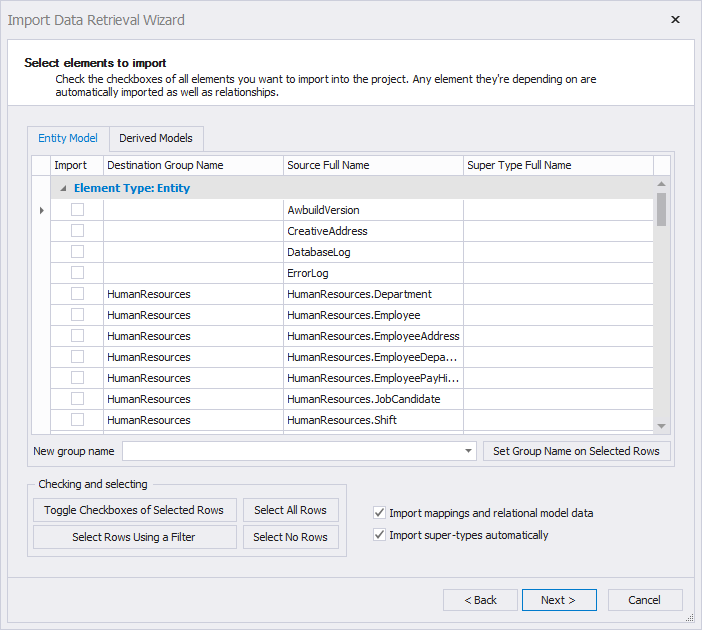702x630 pixels.
Task: Close the Import Data Retrieval Wizard
Action: coord(675,20)
